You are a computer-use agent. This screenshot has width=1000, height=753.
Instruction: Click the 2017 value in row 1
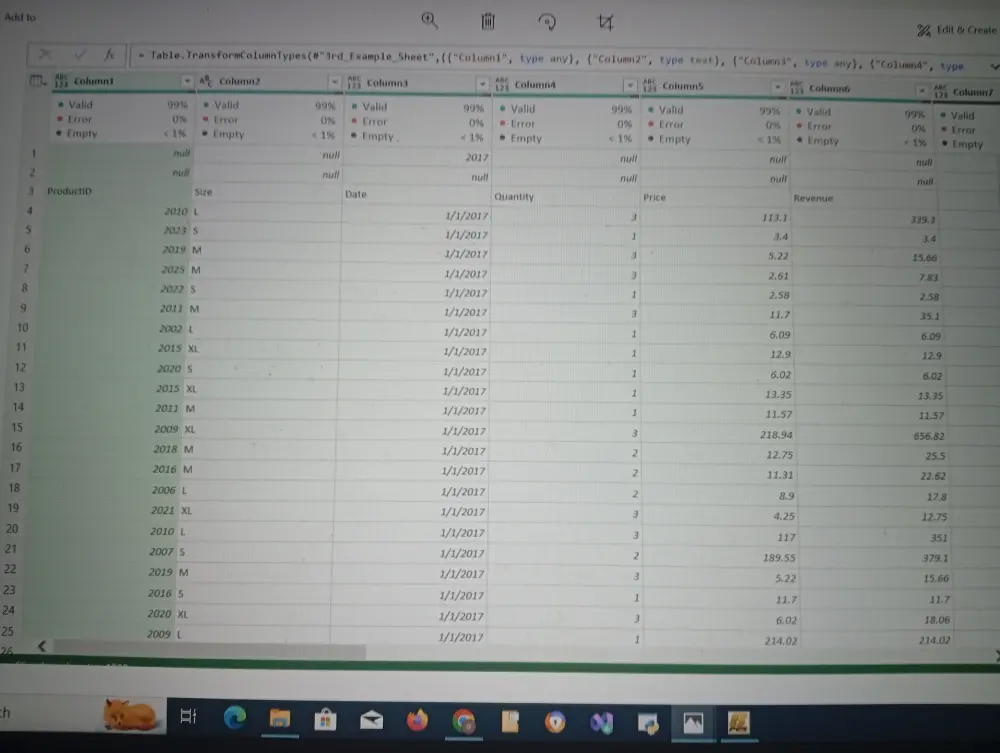click(476, 157)
